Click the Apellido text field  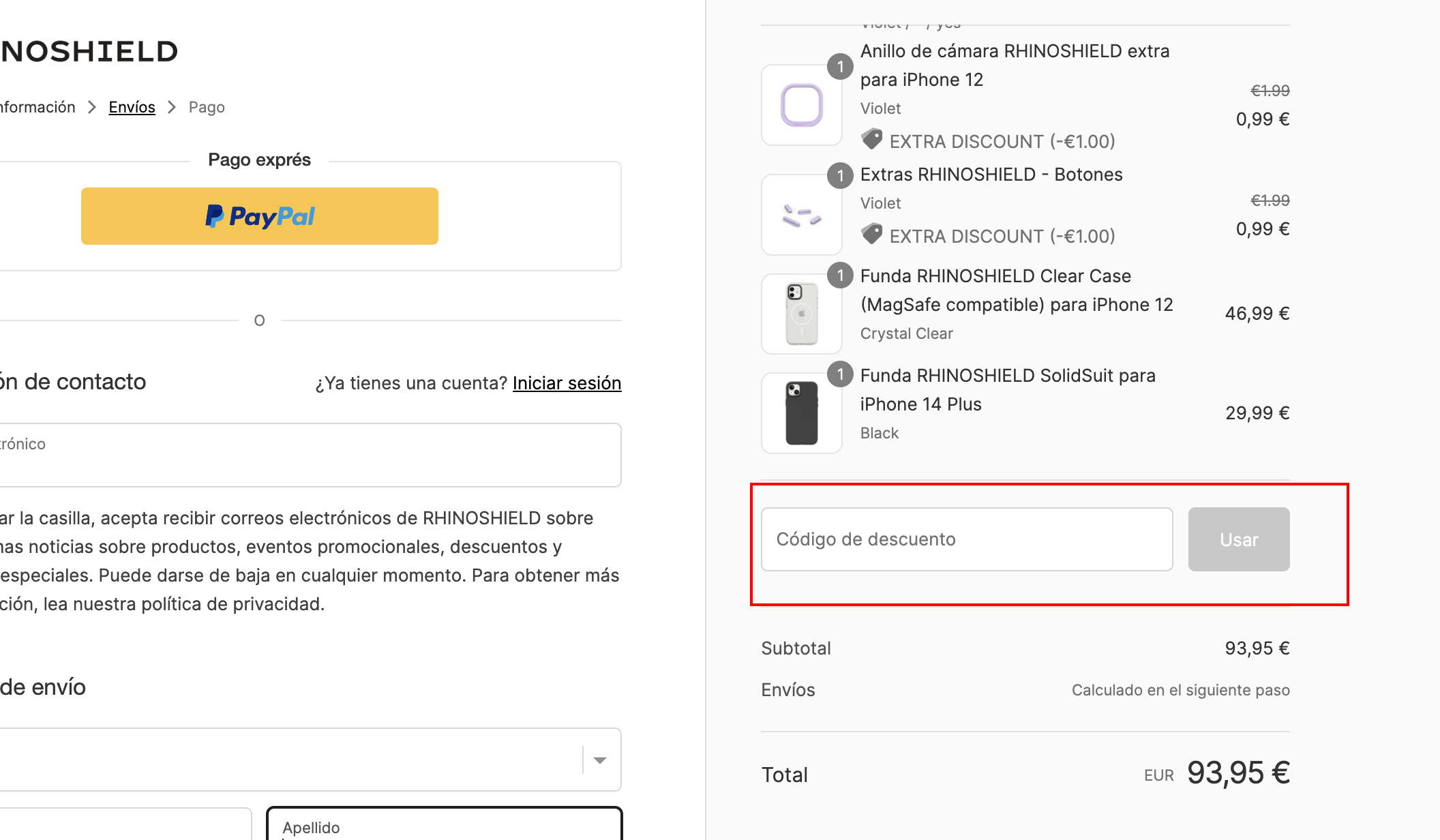[x=443, y=827]
